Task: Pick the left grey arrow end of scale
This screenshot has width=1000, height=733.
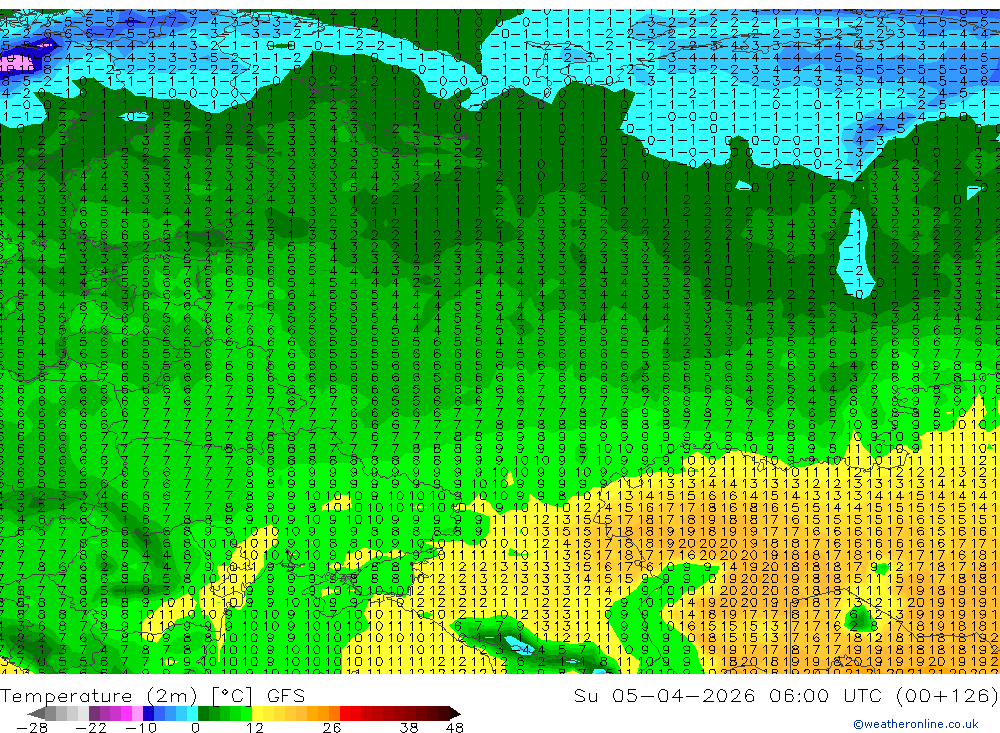Action: (36, 714)
